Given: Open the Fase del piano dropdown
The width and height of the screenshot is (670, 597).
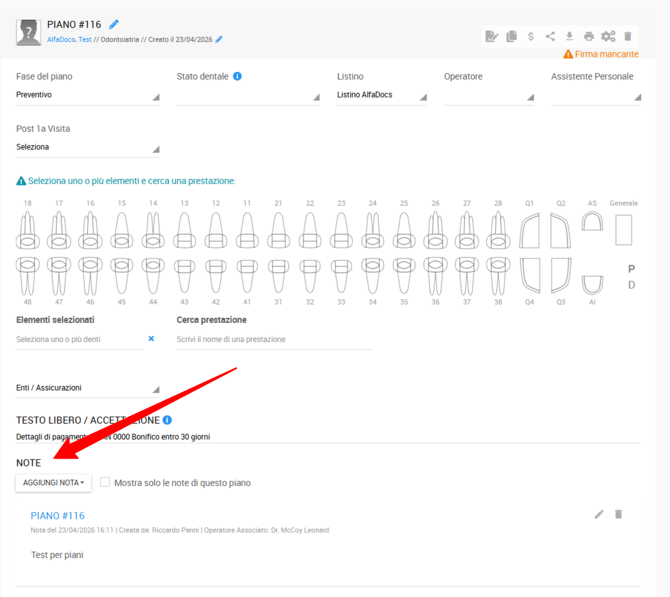Looking at the screenshot, I should tap(87, 95).
